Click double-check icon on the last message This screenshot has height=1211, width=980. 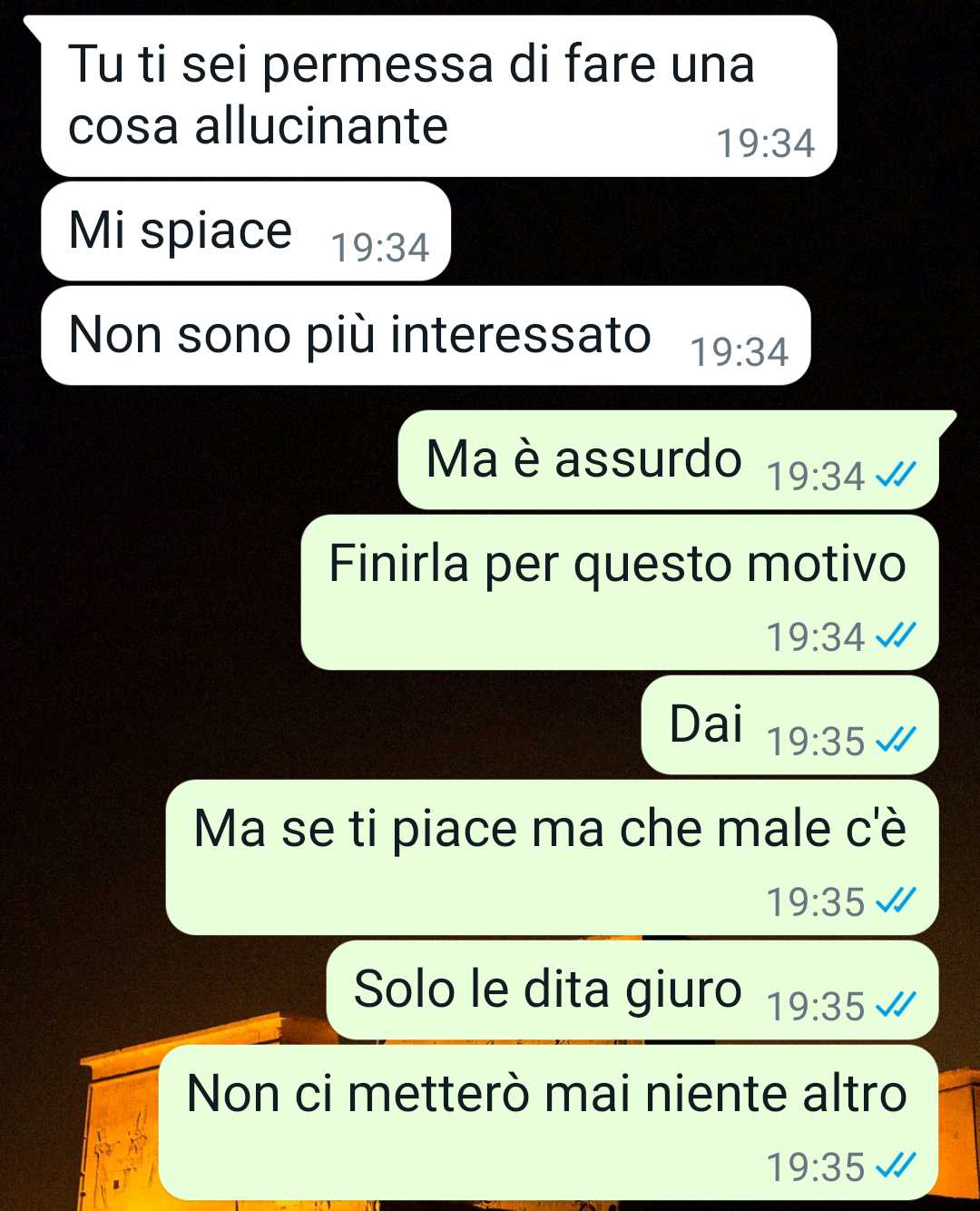click(896, 1166)
